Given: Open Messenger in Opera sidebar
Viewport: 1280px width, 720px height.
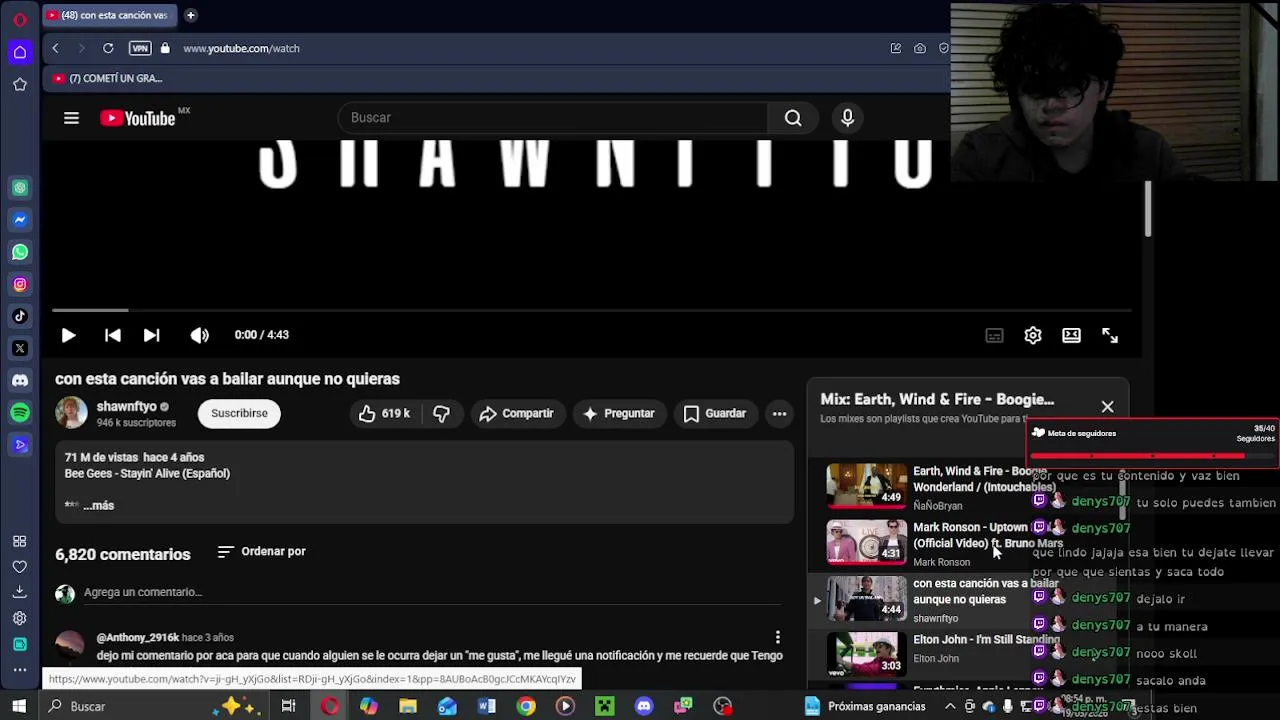Looking at the screenshot, I should click(x=20, y=220).
